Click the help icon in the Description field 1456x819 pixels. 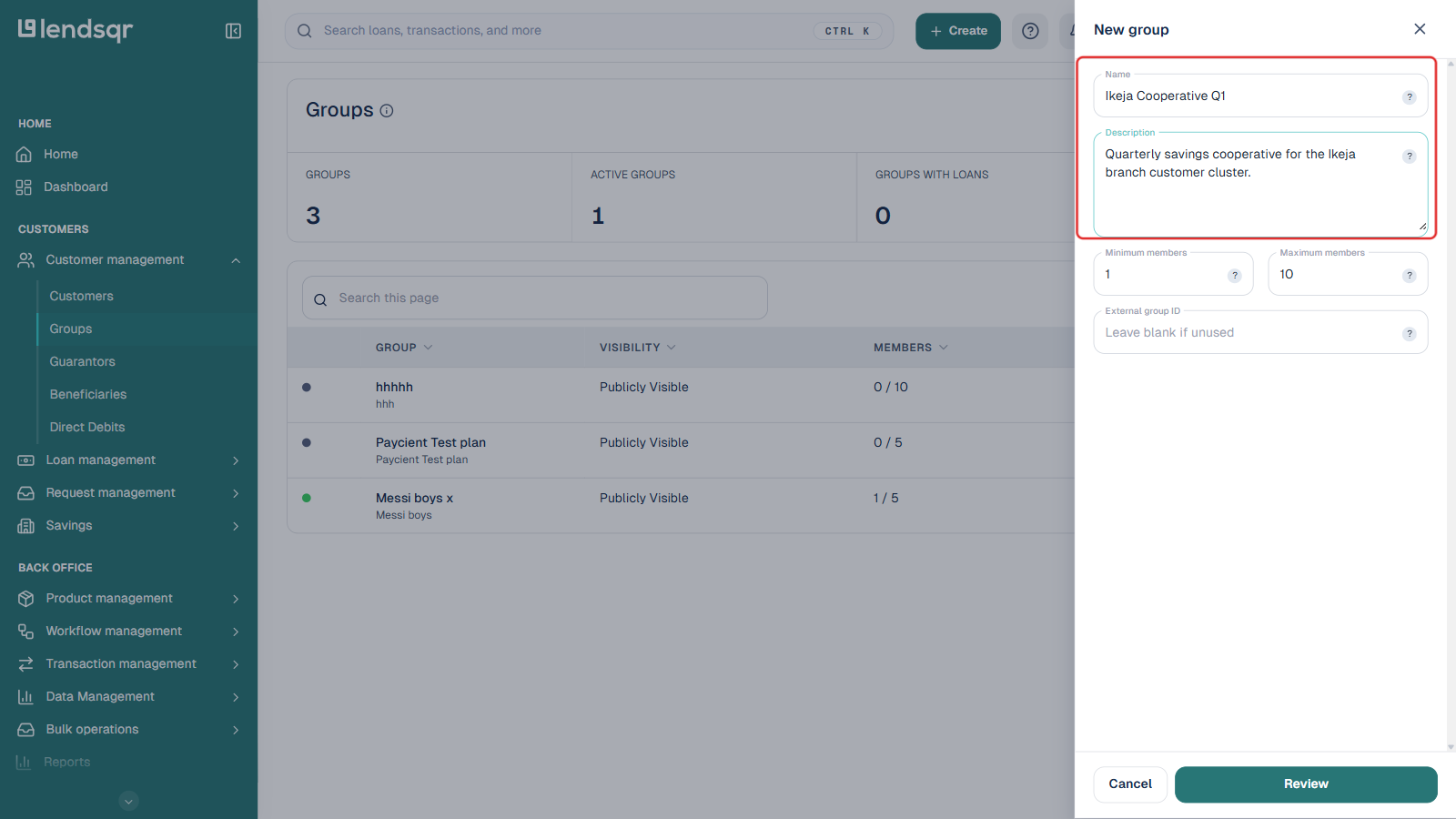click(1410, 157)
